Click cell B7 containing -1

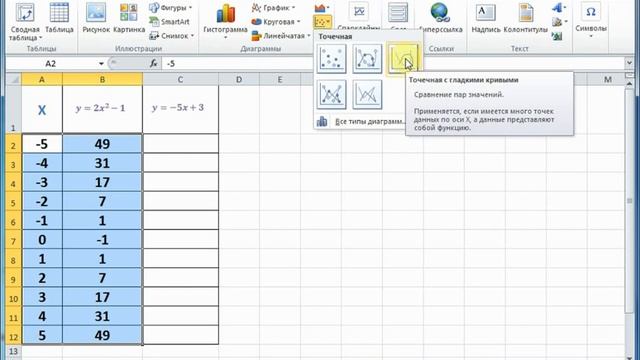pos(102,240)
